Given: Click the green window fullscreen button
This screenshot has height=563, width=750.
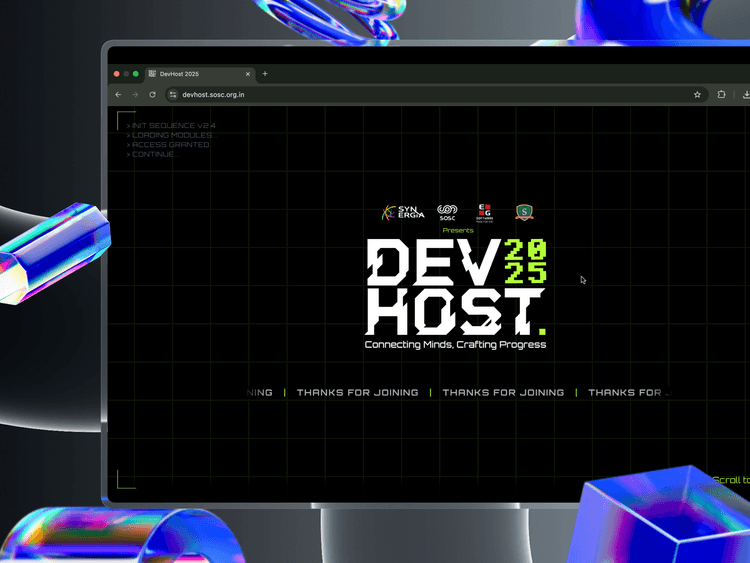Looking at the screenshot, I should click(x=136, y=74).
